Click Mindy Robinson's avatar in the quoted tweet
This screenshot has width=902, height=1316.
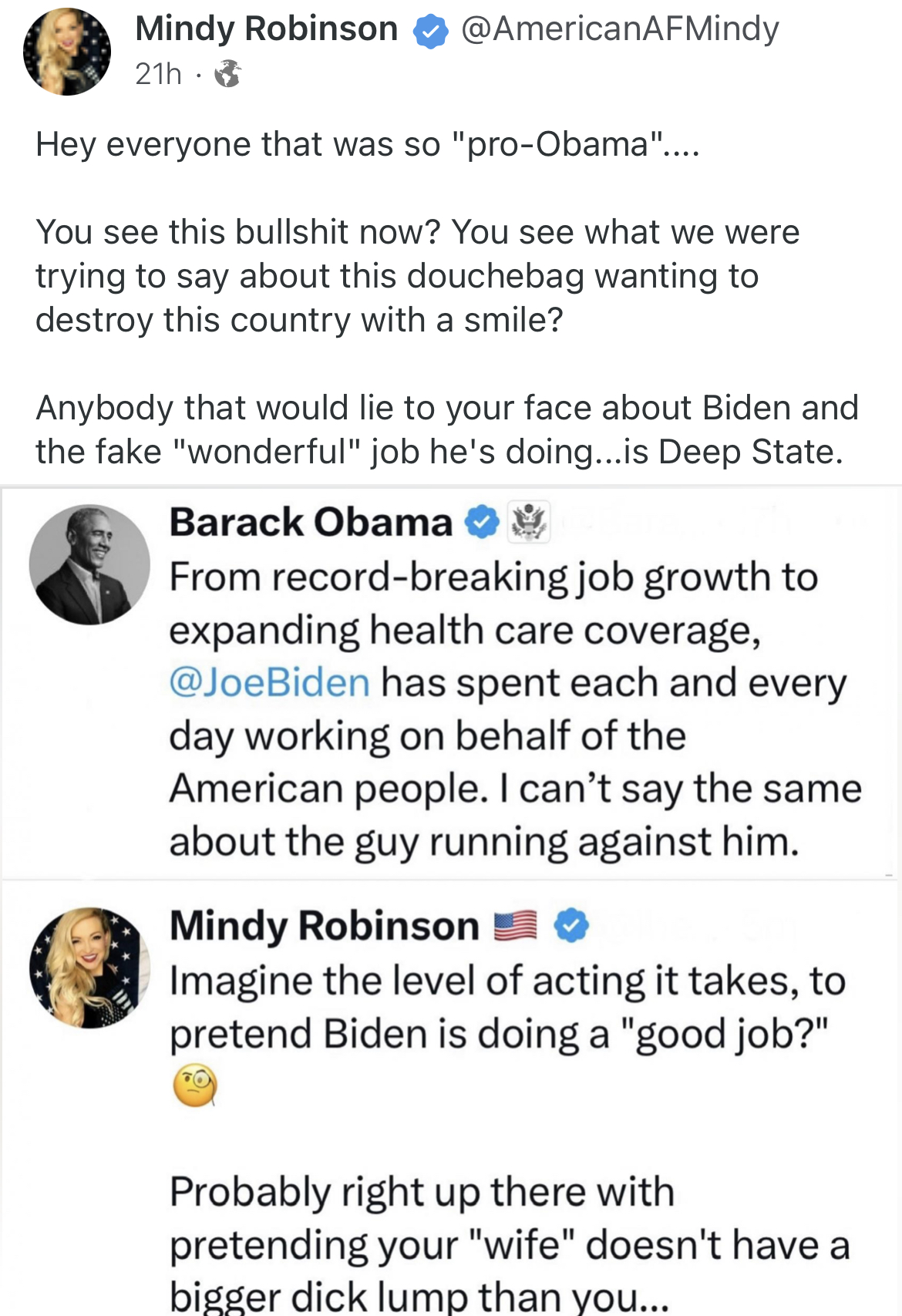click(89, 968)
